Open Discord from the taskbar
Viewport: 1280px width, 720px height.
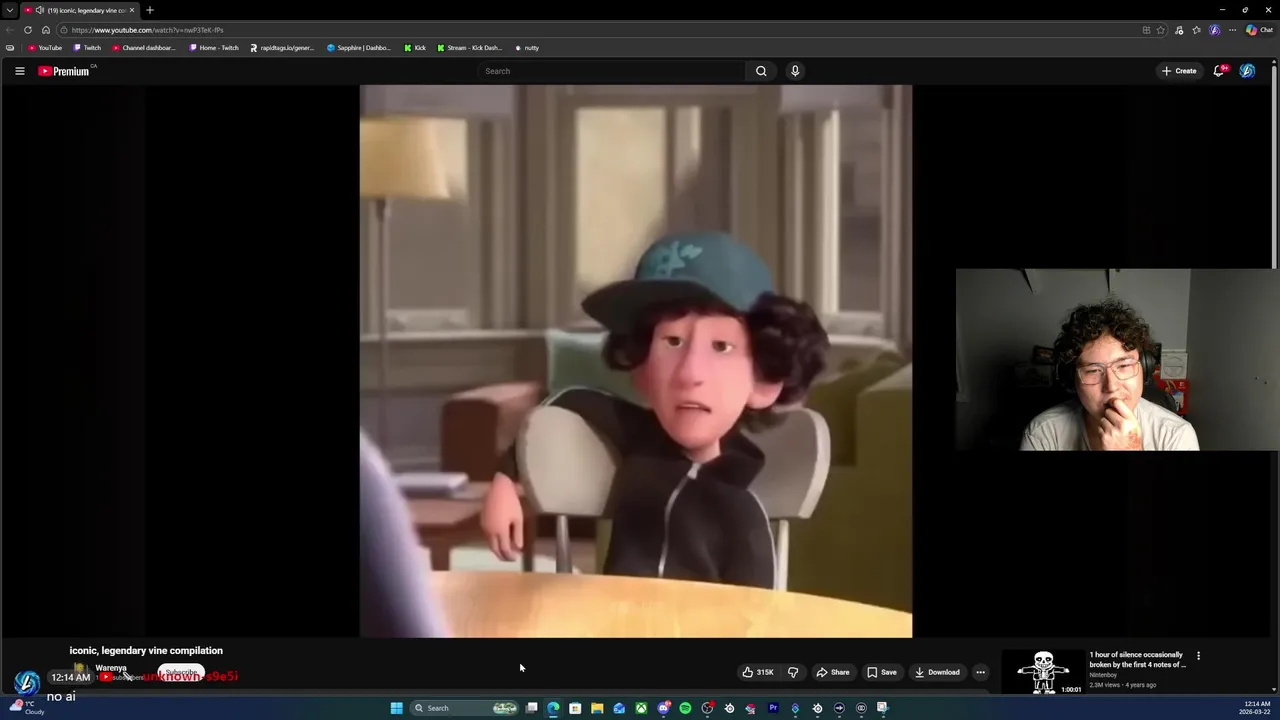[x=663, y=708]
